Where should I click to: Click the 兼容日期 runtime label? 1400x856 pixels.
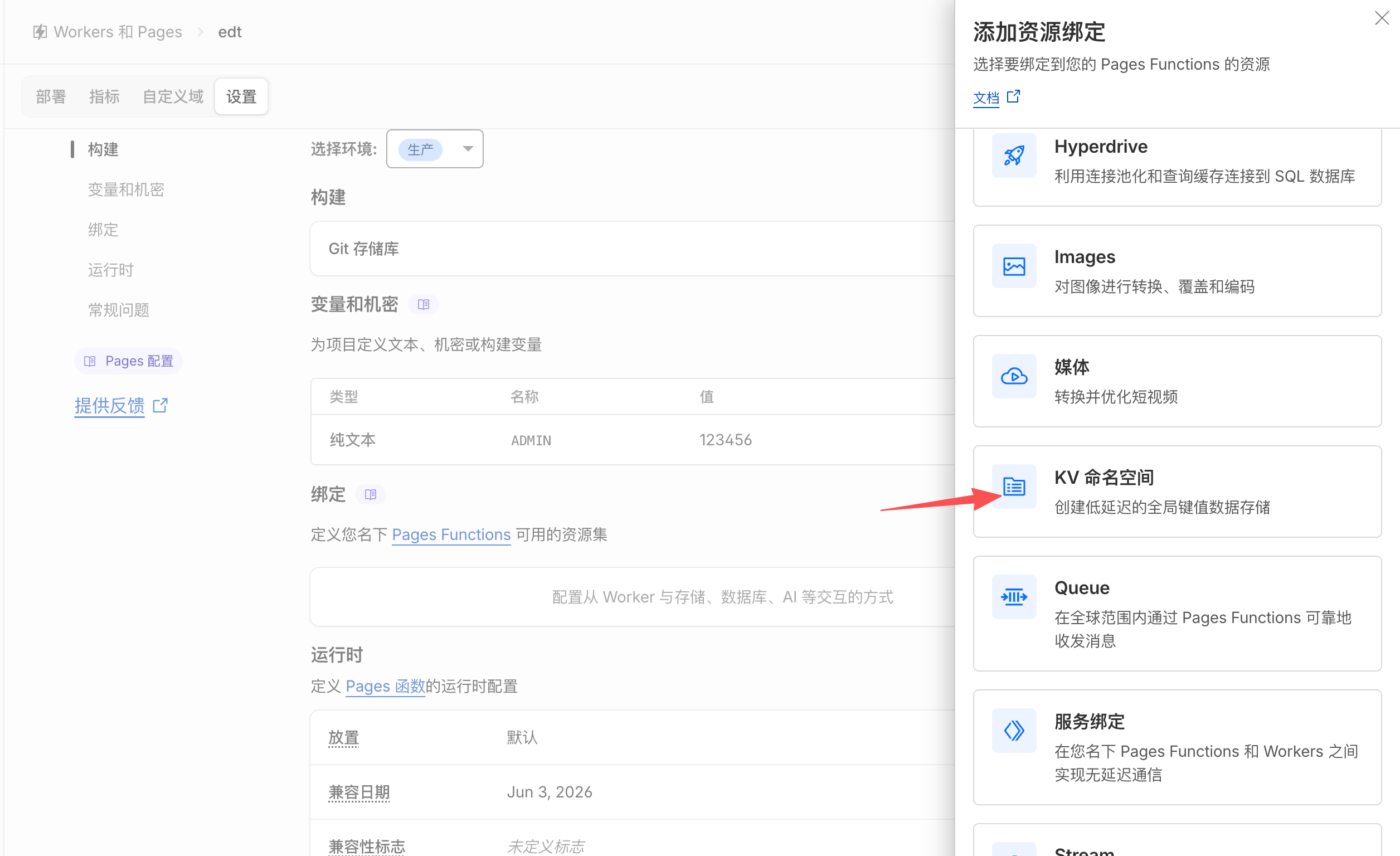pos(359,792)
